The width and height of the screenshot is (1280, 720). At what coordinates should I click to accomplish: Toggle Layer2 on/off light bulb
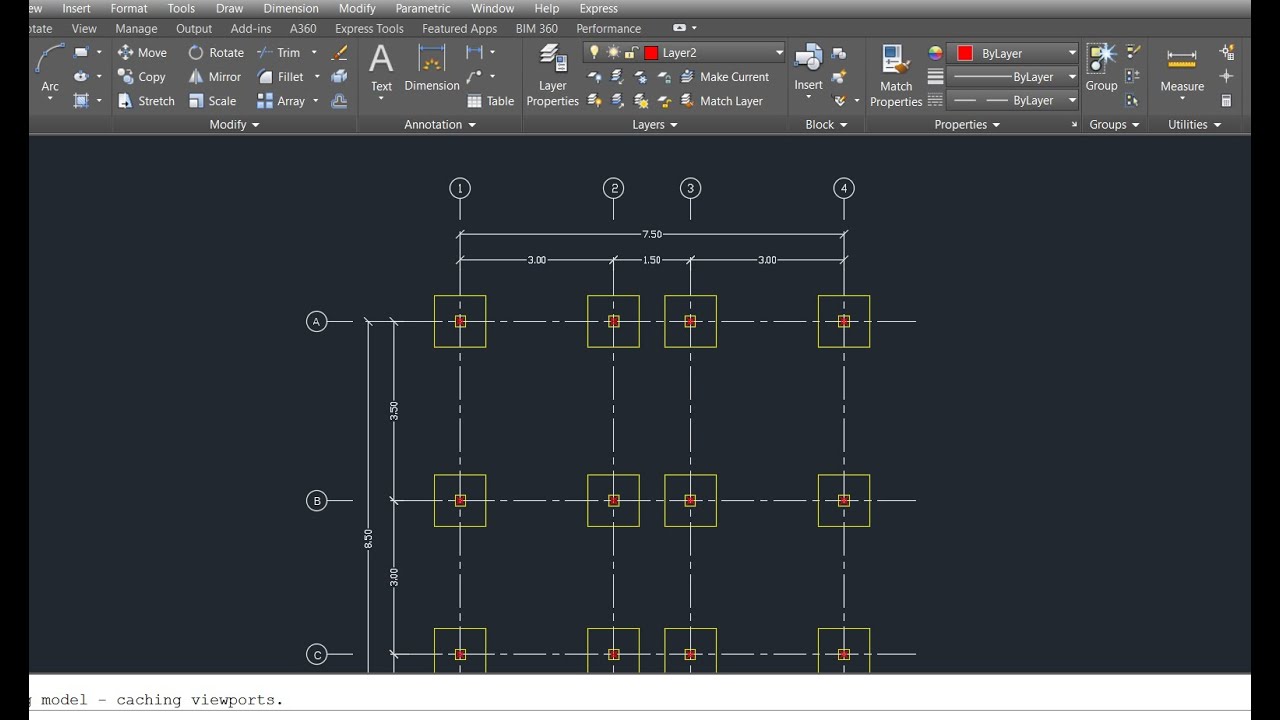pyautogui.click(x=594, y=52)
